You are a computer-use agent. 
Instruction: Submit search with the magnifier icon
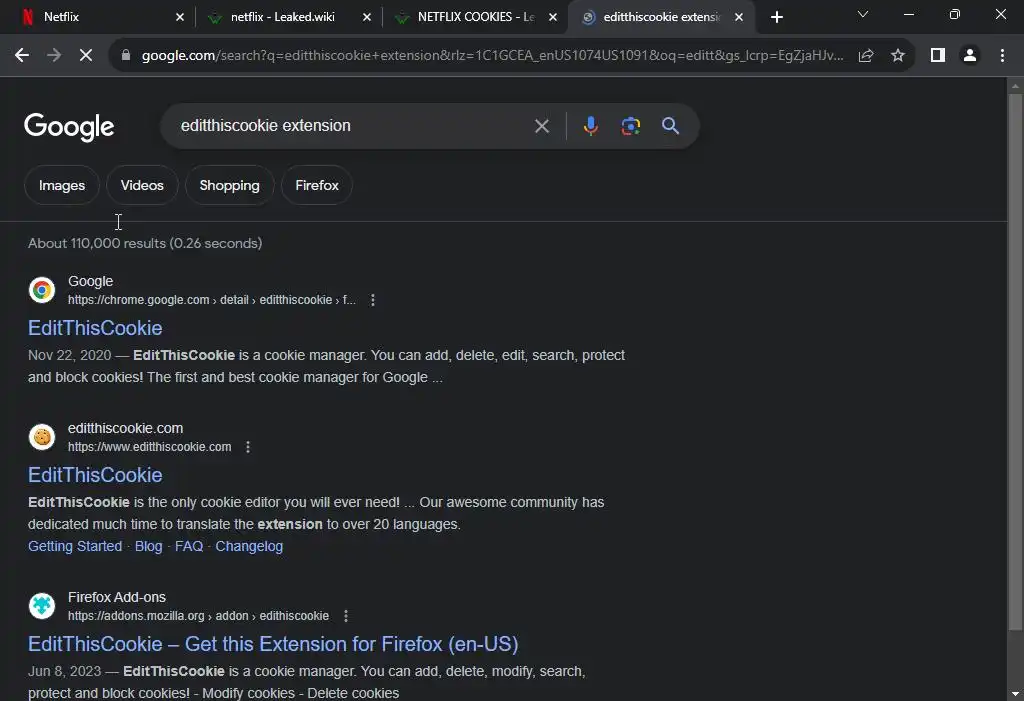tap(670, 125)
